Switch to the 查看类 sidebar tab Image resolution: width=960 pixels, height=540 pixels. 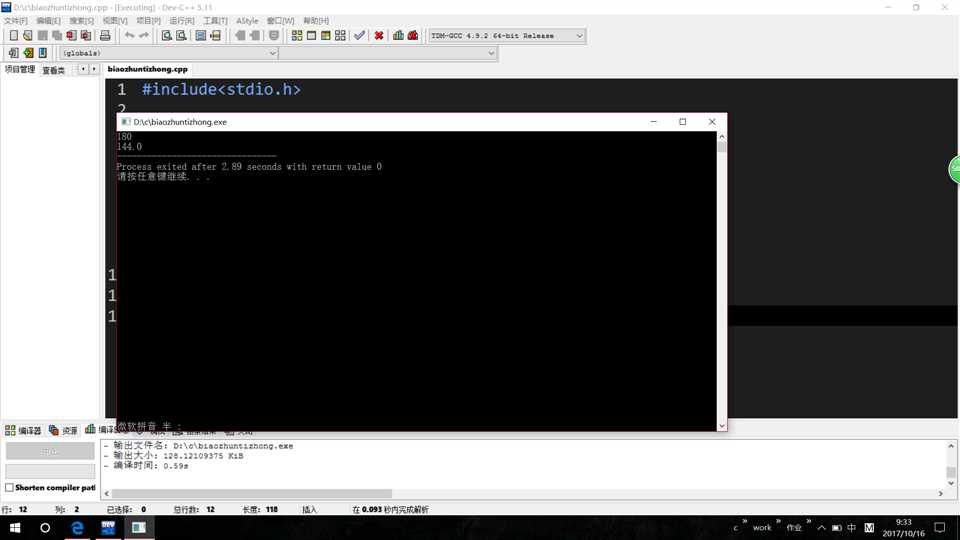[x=53, y=70]
